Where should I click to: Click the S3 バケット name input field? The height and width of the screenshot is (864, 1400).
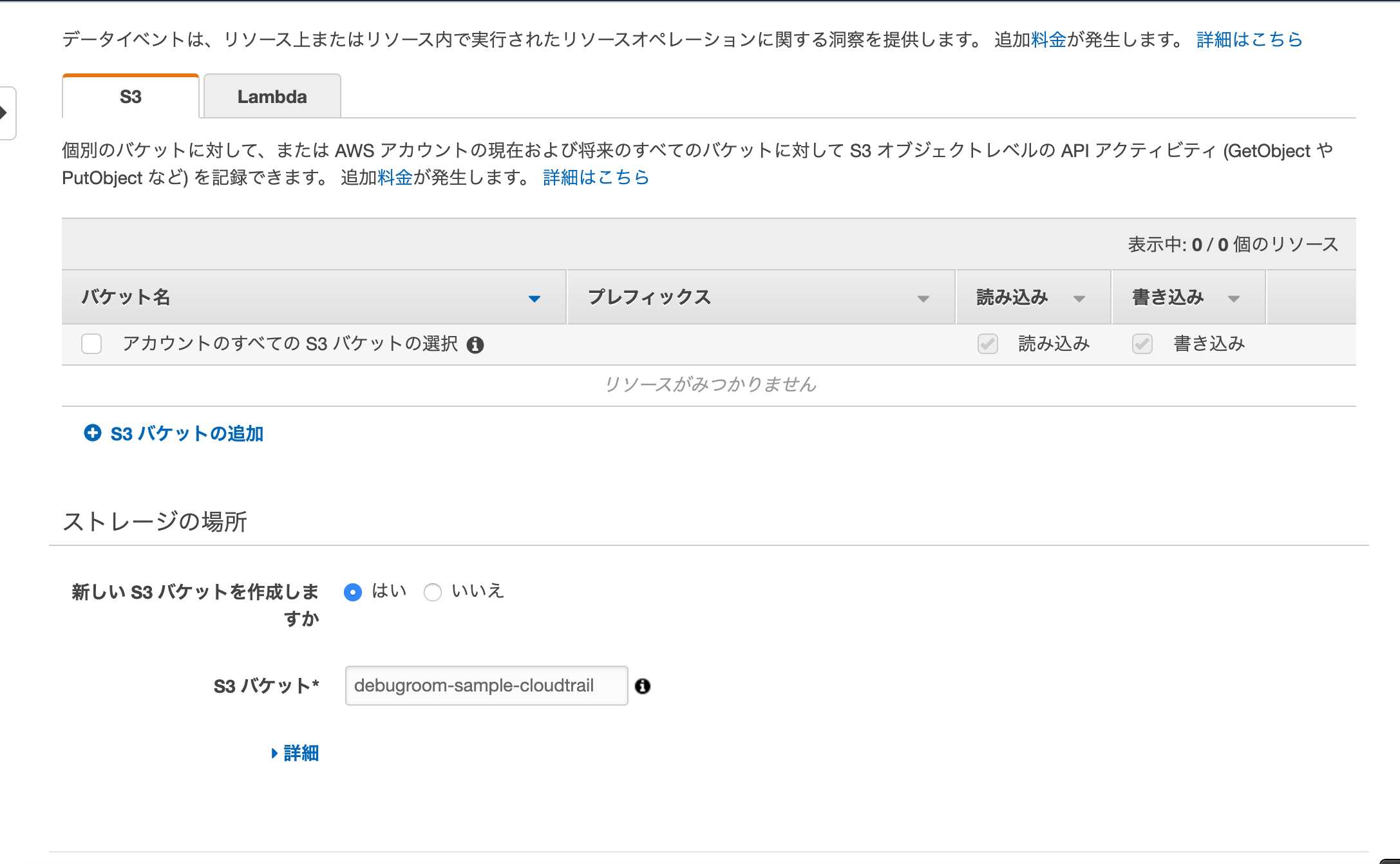click(486, 686)
